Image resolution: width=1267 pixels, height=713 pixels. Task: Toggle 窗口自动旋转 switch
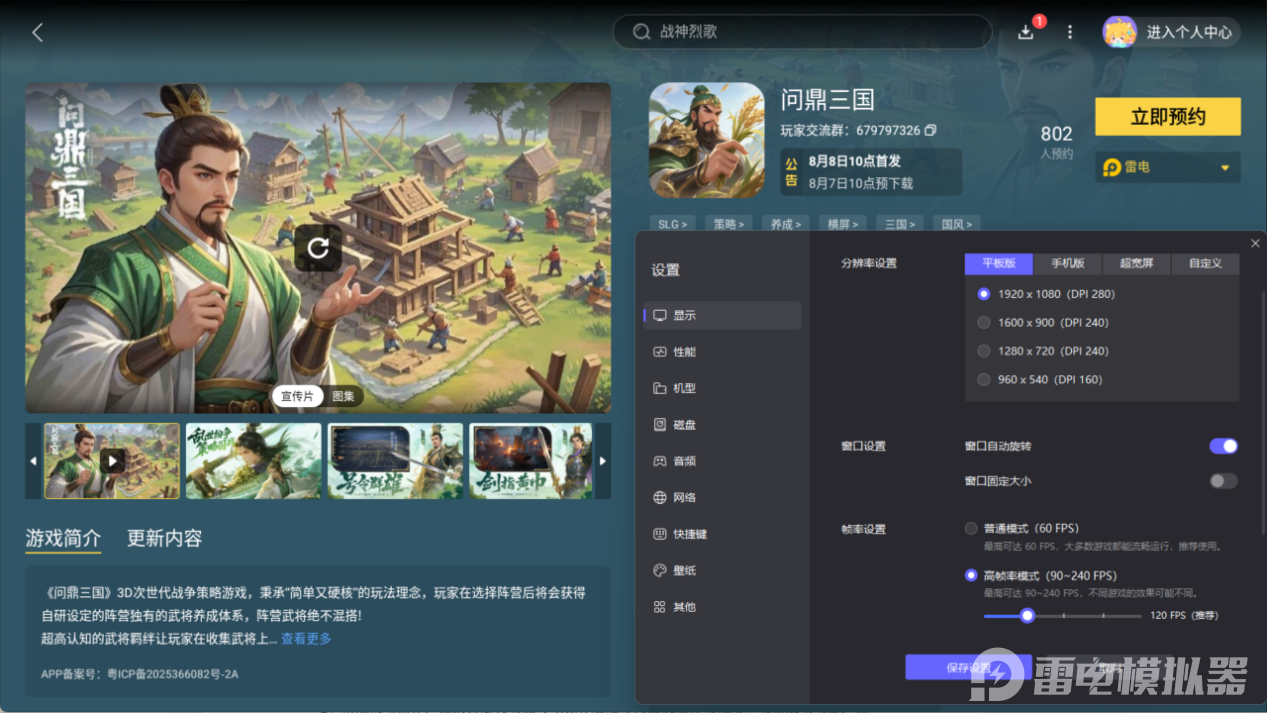[x=1223, y=446]
